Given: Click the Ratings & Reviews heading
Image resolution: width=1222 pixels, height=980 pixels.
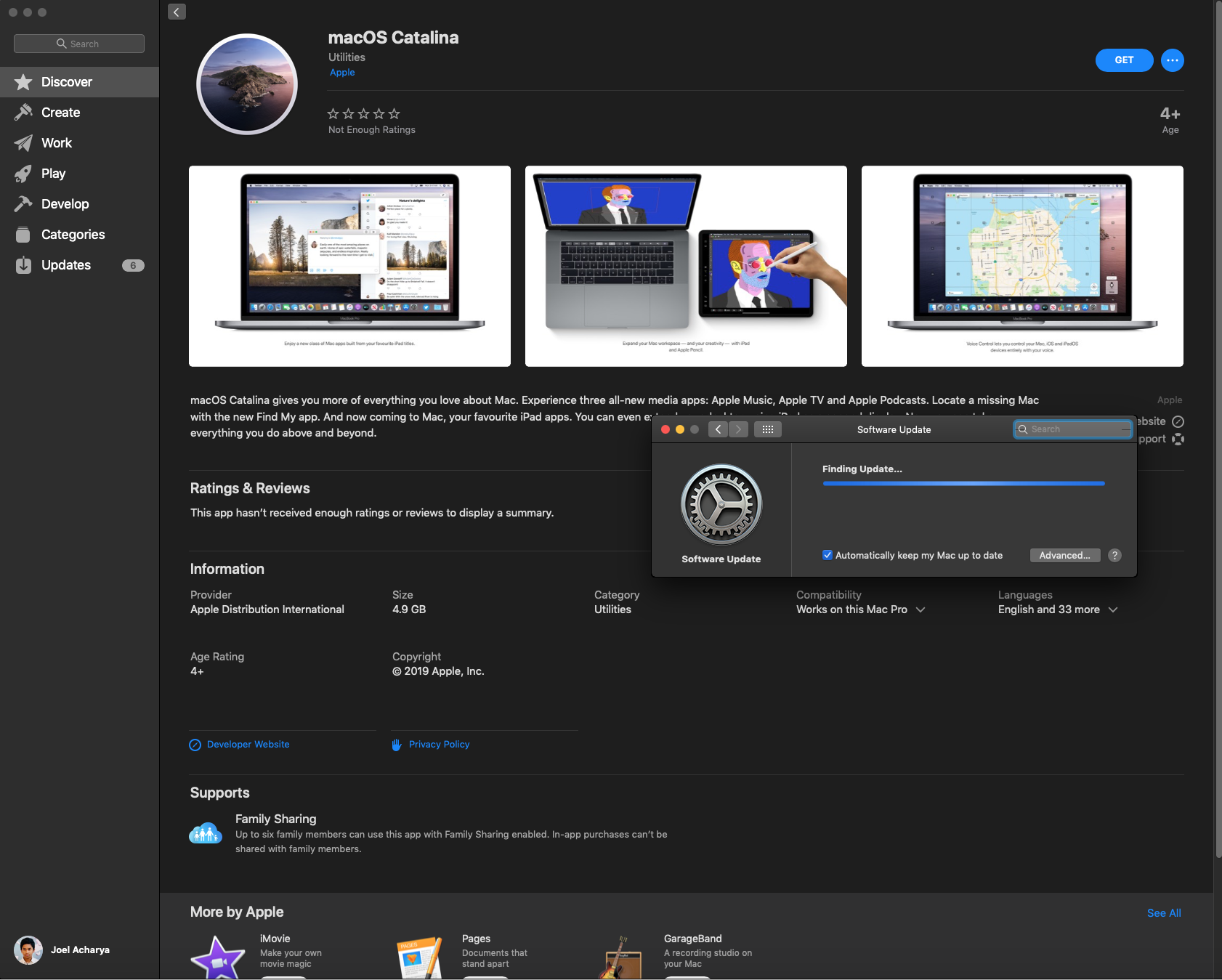Looking at the screenshot, I should (250, 488).
